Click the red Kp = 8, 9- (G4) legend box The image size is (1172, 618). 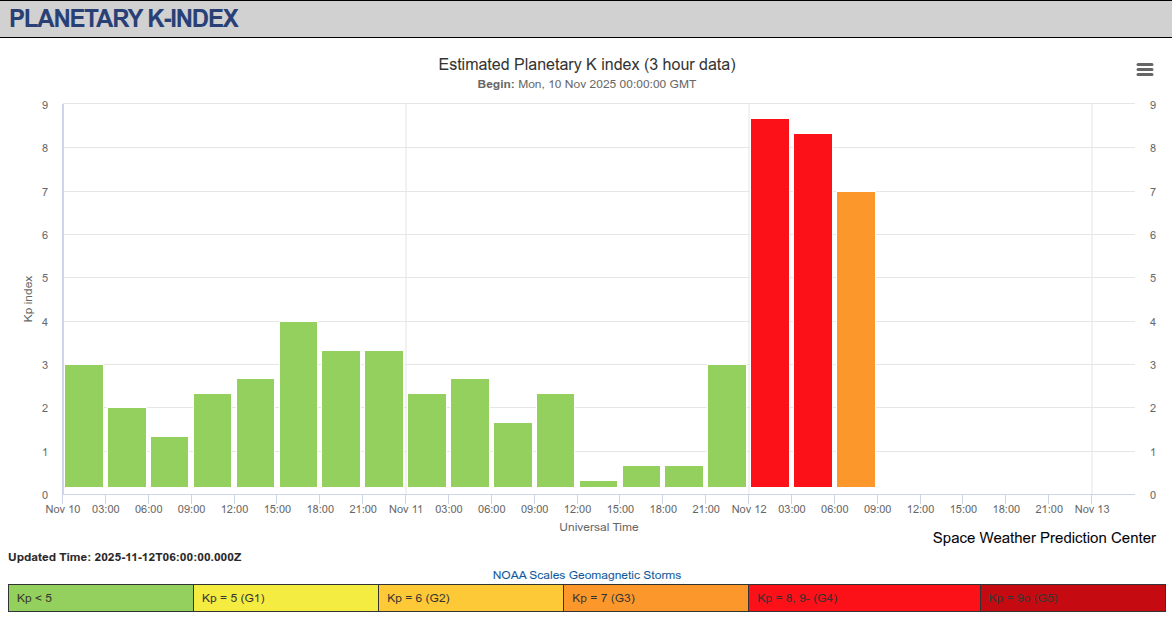point(864,598)
